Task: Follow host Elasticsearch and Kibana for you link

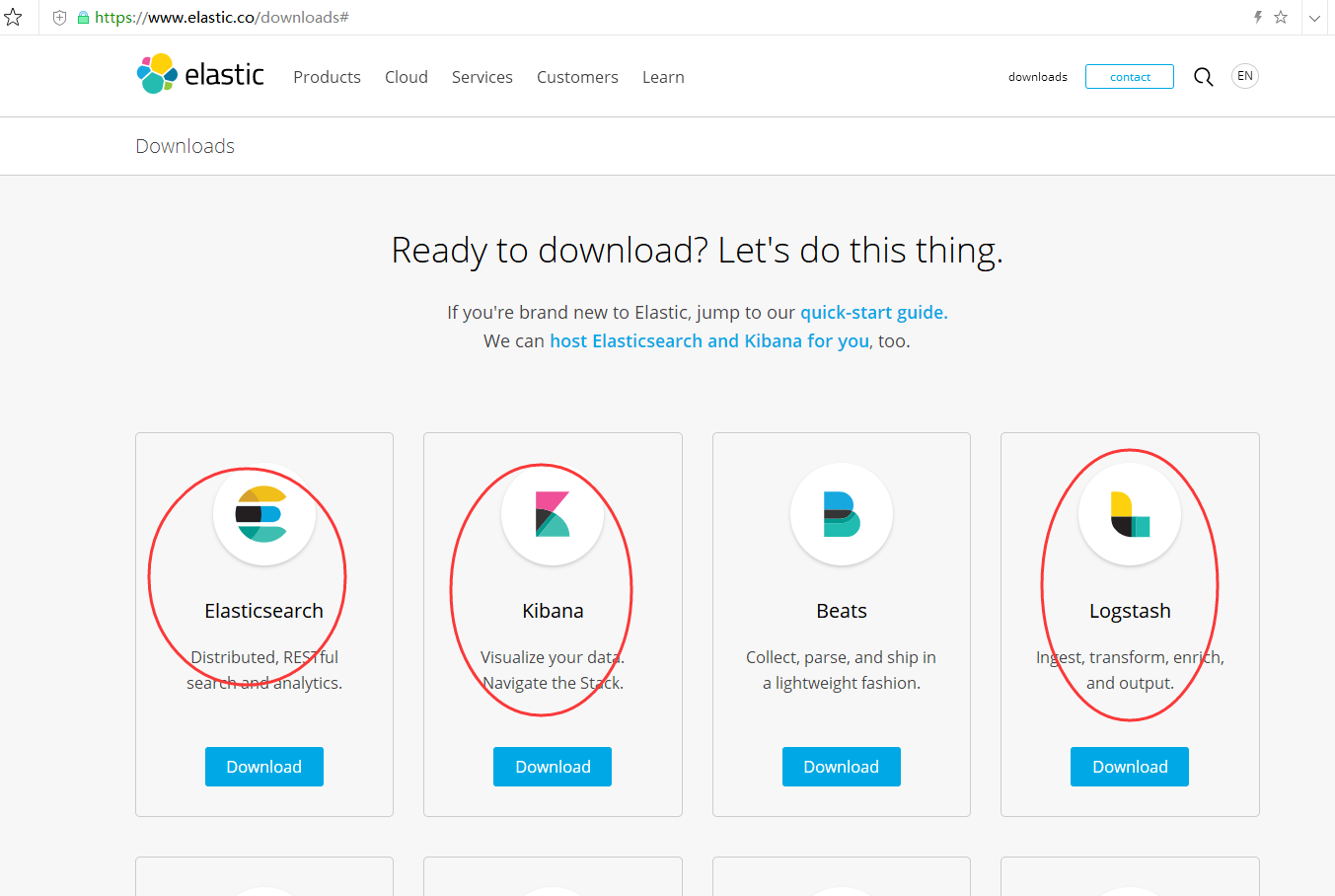Action: point(709,340)
